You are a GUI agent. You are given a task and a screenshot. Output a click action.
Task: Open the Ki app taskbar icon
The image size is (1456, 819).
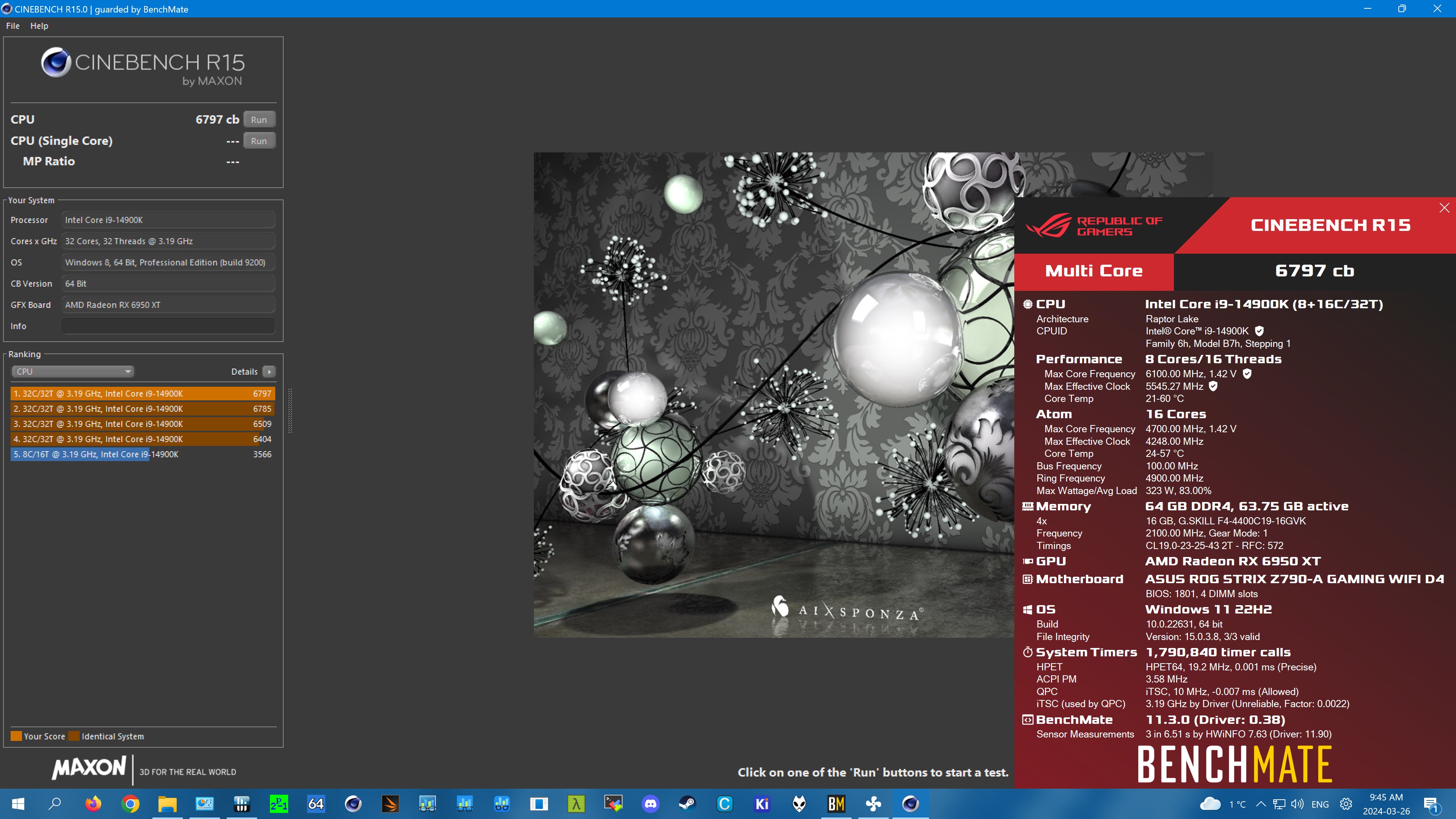762,804
